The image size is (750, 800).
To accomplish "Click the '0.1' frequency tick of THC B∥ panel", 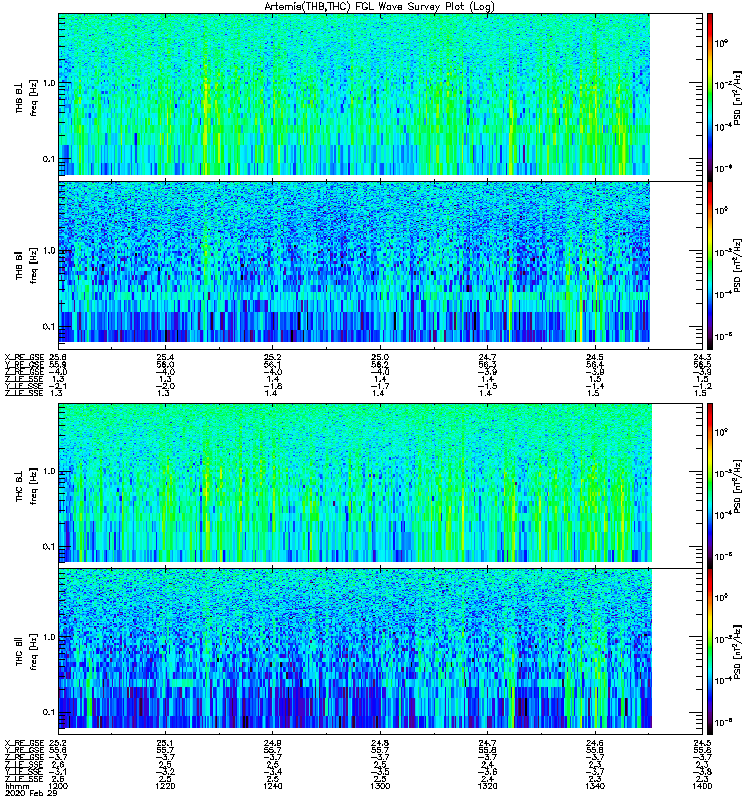I will tap(50, 712).
